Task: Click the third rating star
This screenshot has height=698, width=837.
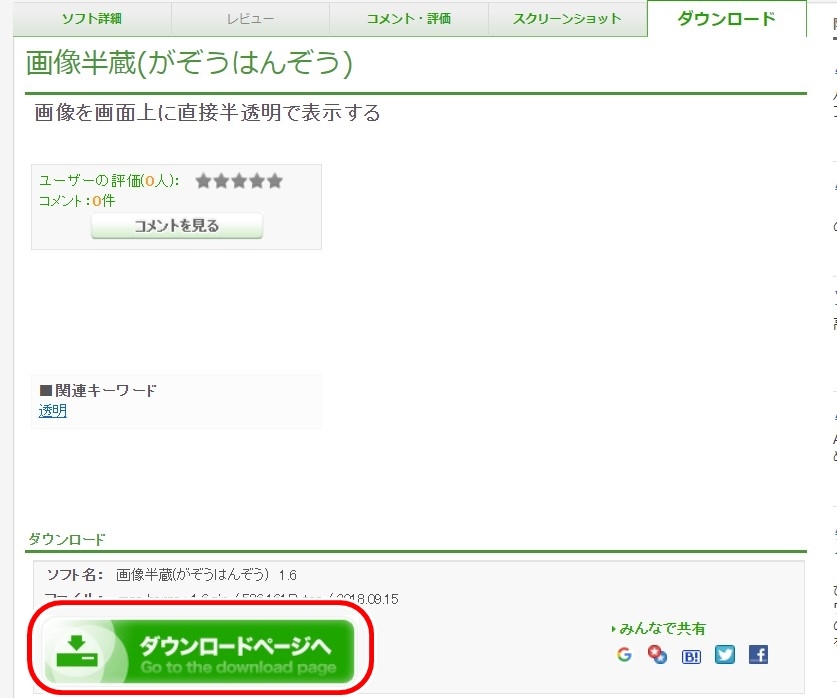Action: tap(239, 181)
